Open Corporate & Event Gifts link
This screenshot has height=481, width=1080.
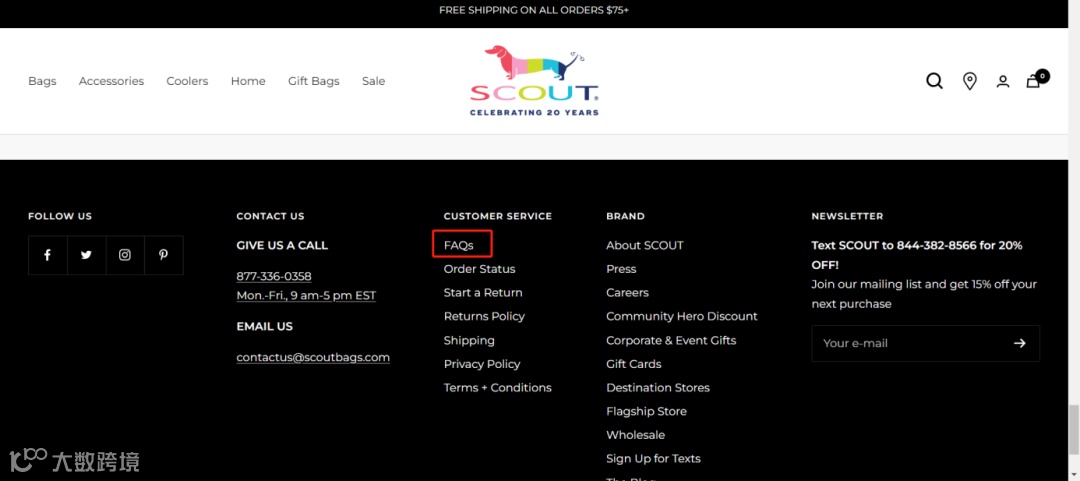671,340
